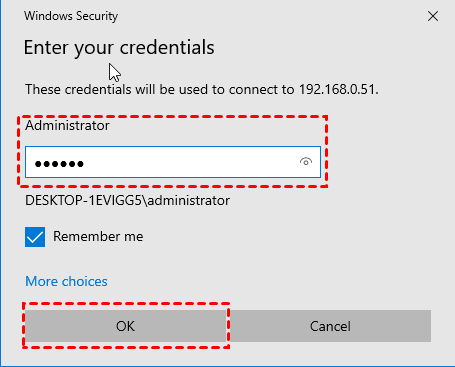Uncheck the Remember me checkbox

tap(35, 237)
